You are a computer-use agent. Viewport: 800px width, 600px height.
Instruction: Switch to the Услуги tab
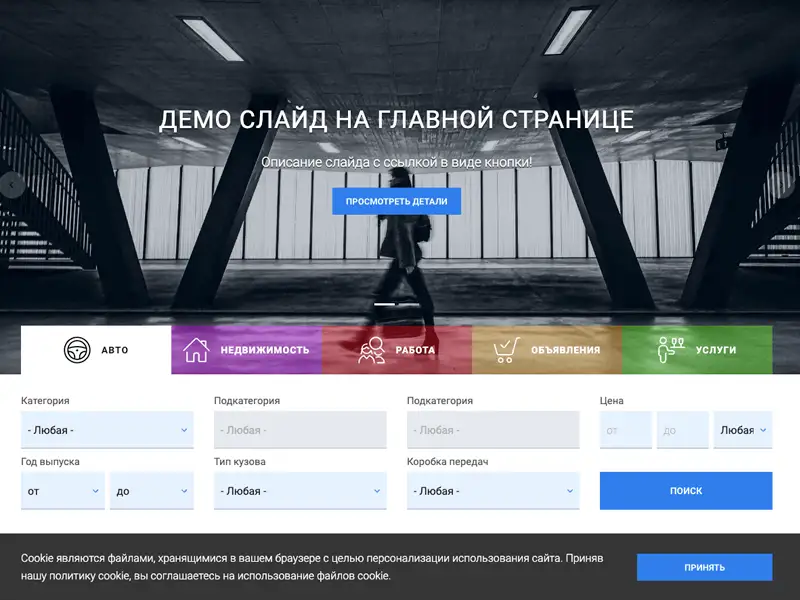pyautogui.click(x=697, y=350)
